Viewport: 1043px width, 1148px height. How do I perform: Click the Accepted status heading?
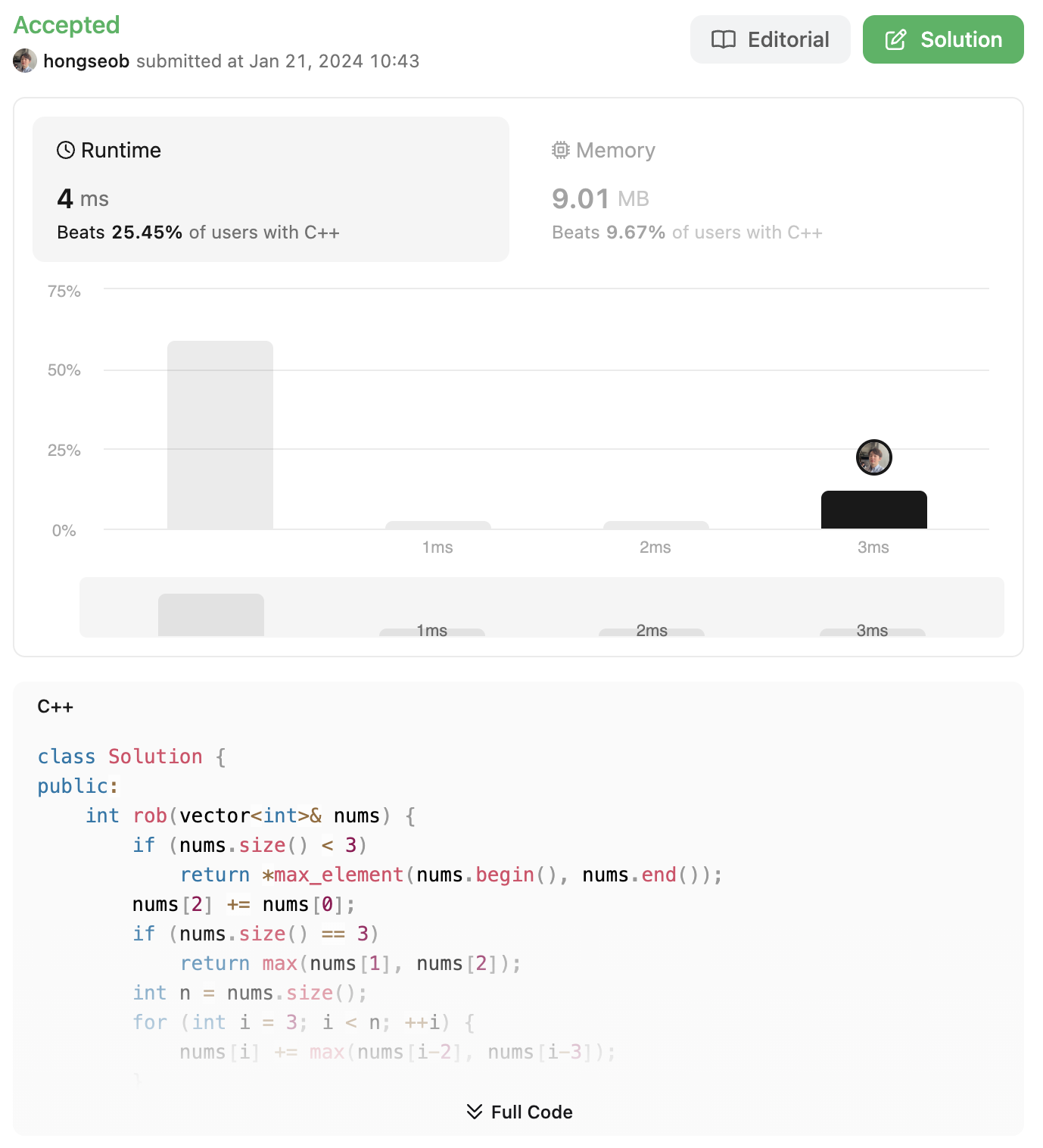pyautogui.click(x=67, y=25)
